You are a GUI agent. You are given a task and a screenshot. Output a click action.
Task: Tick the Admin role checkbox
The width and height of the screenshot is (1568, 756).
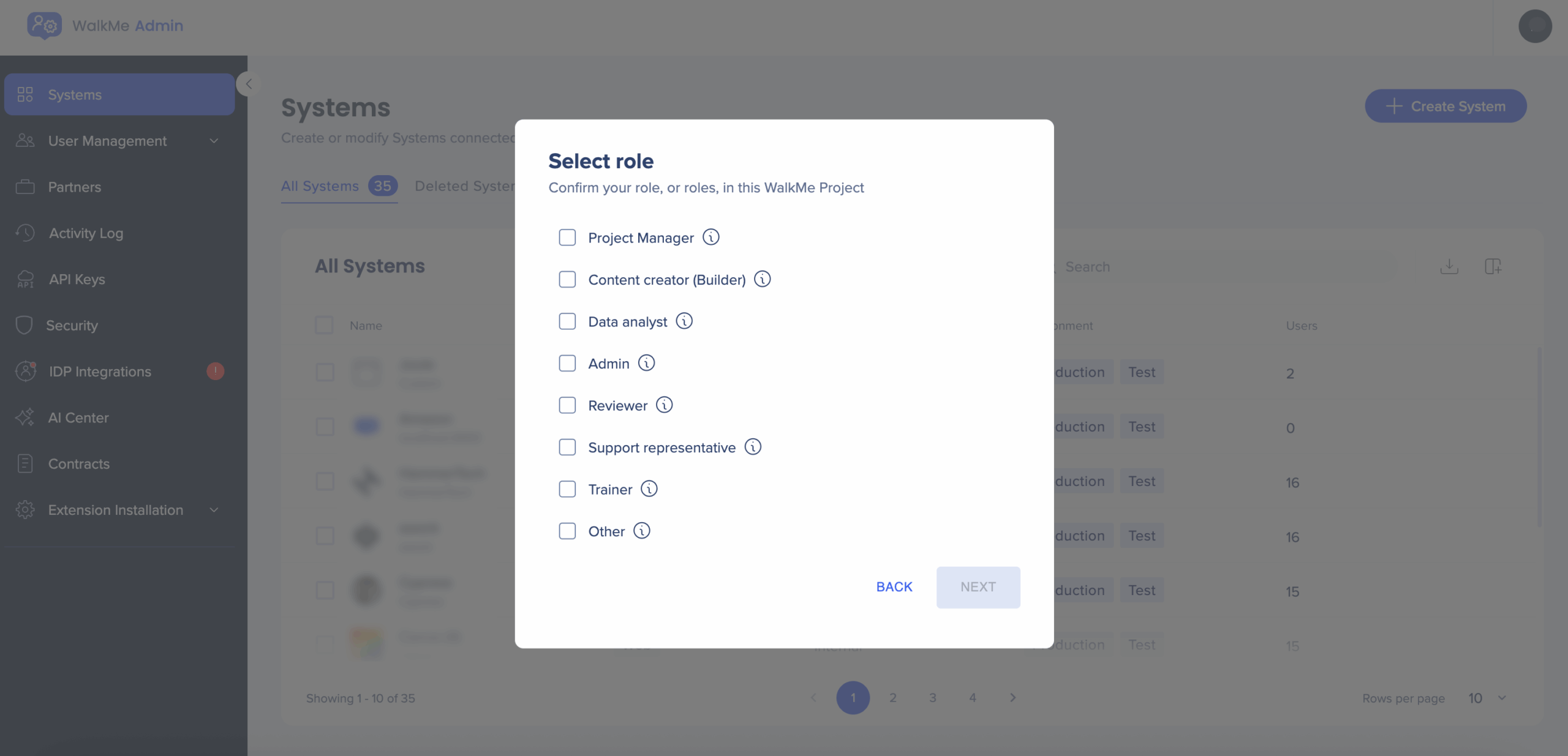click(567, 363)
